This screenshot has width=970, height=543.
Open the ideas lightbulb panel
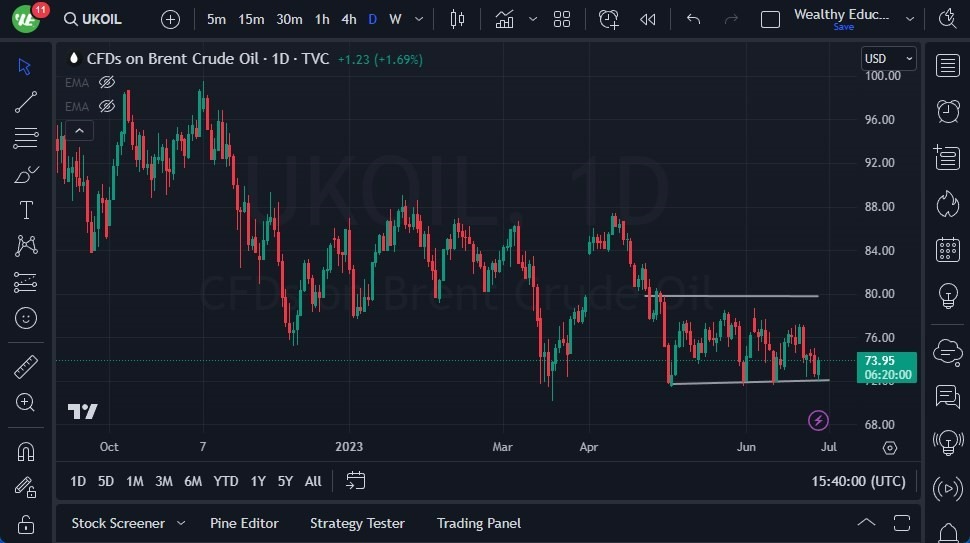[948, 296]
